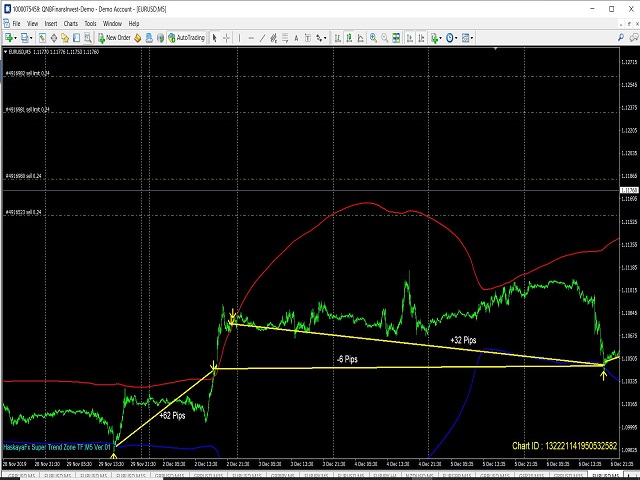Screen dimensions: 640x480
Task: Show the Navigator panel
Action: (65, 38)
